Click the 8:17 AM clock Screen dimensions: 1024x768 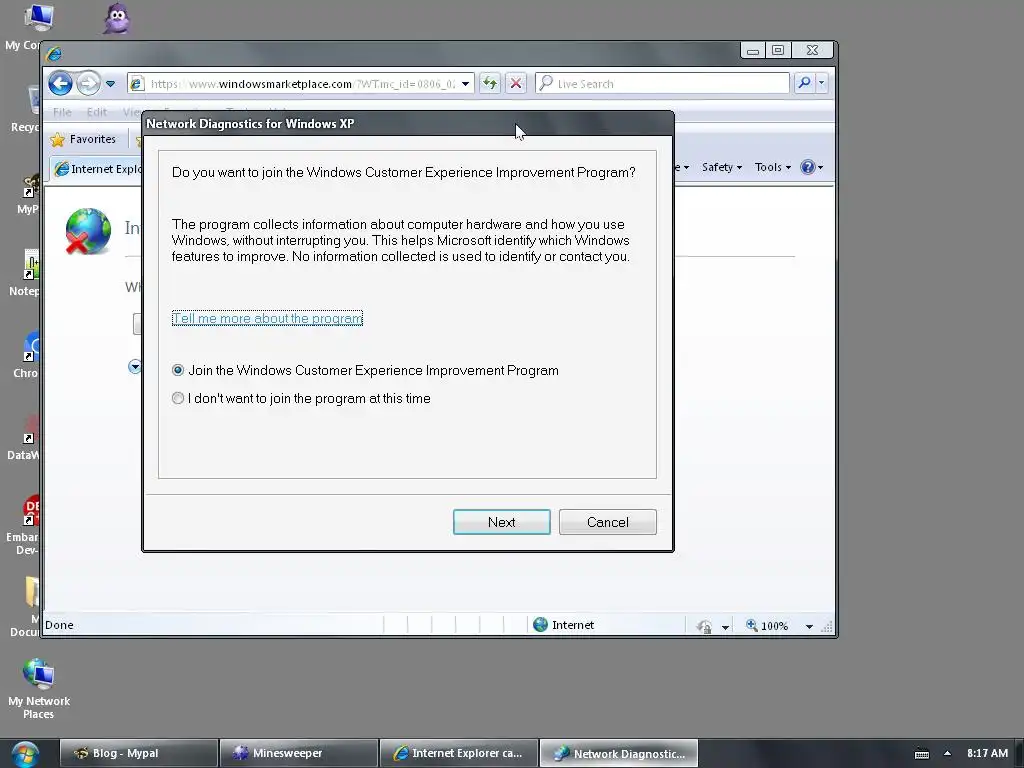coord(987,753)
